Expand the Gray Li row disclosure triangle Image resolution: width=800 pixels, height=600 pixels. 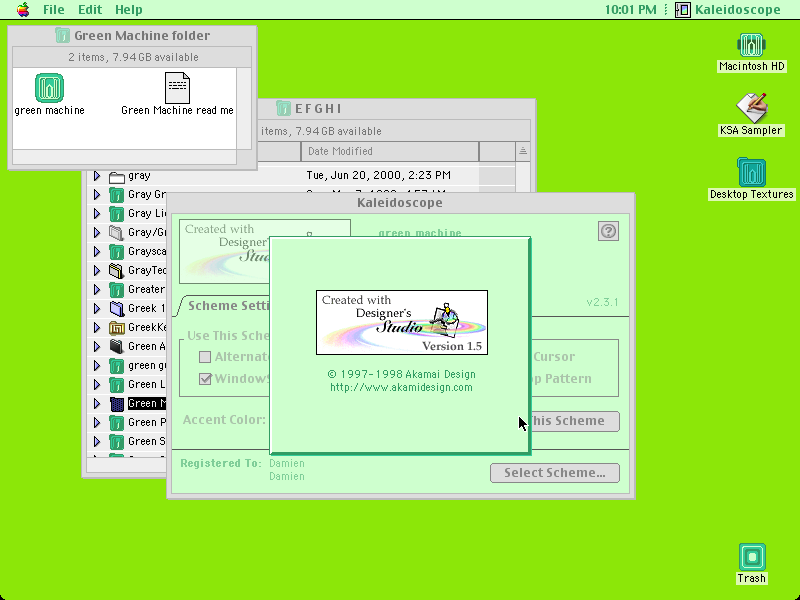96,214
